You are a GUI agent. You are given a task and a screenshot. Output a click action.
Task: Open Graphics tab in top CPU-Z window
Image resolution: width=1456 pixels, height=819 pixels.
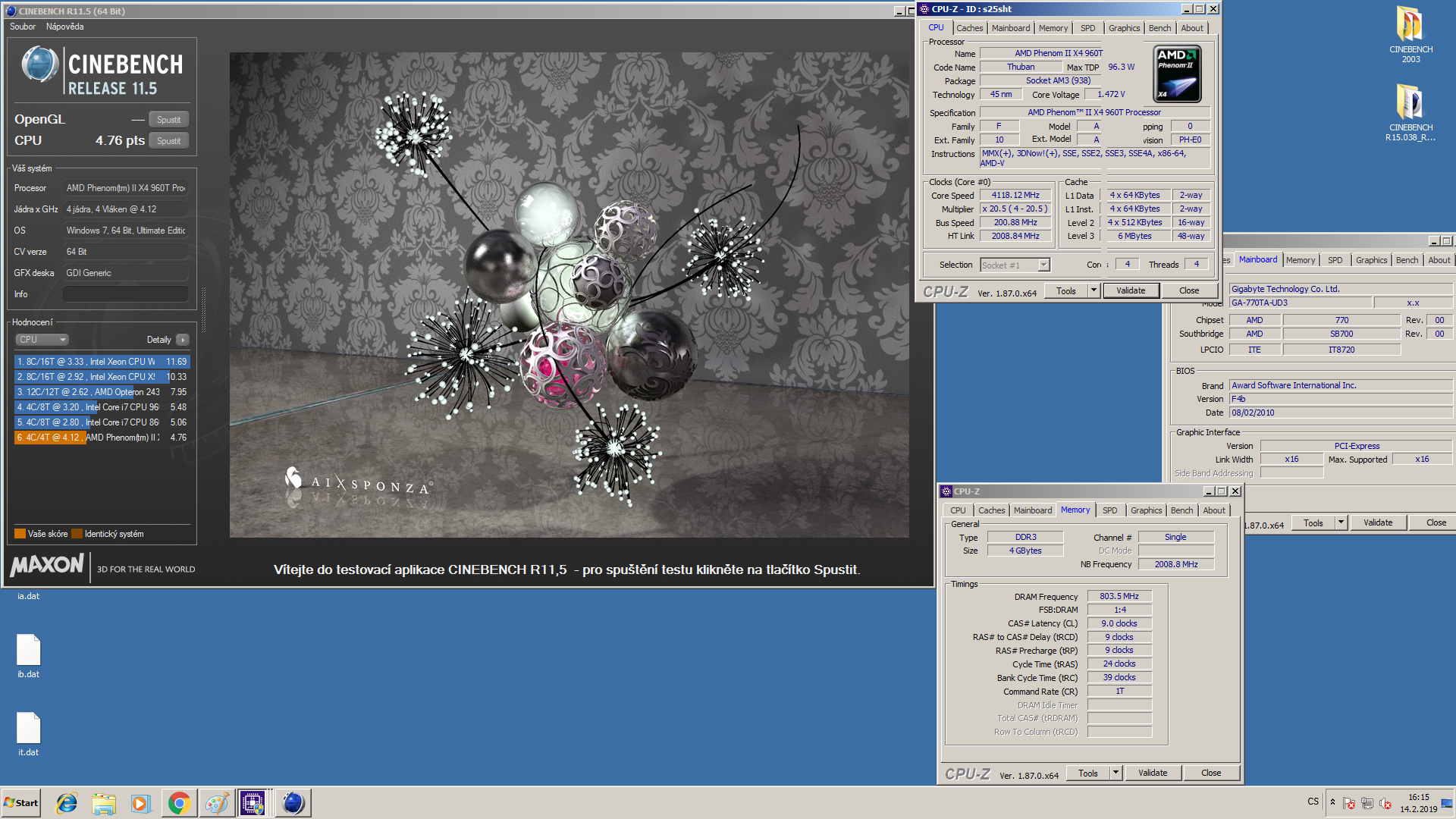point(1124,28)
